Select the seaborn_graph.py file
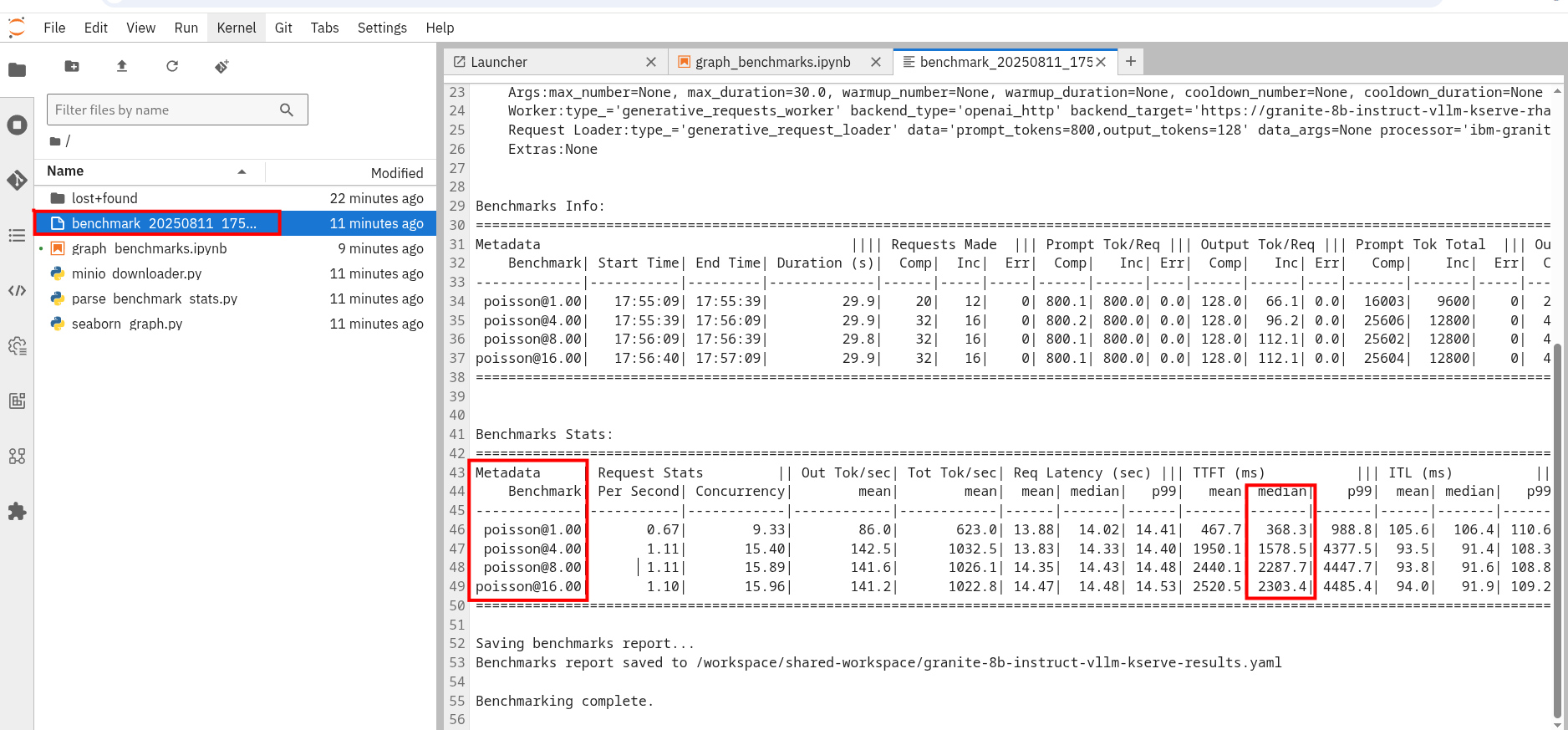This screenshot has height=730, width=1568. tap(126, 324)
